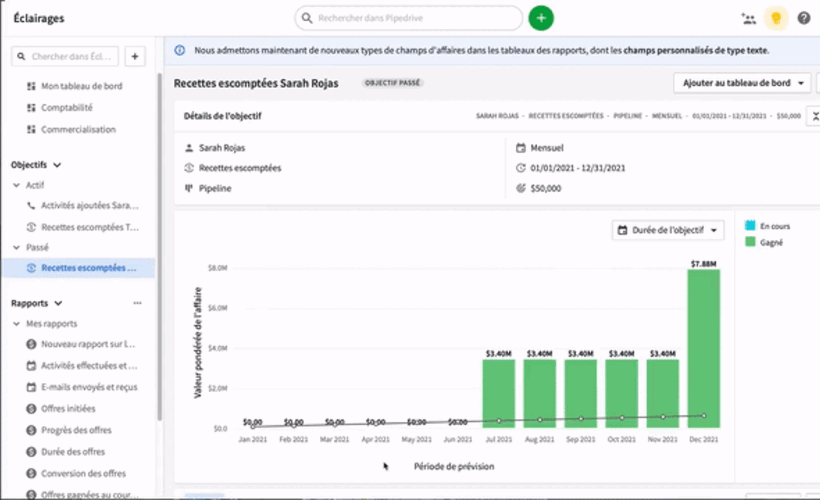Toggle the En cours legend color
The height and width of the screenshot is (500, 820).
point(750,225)
